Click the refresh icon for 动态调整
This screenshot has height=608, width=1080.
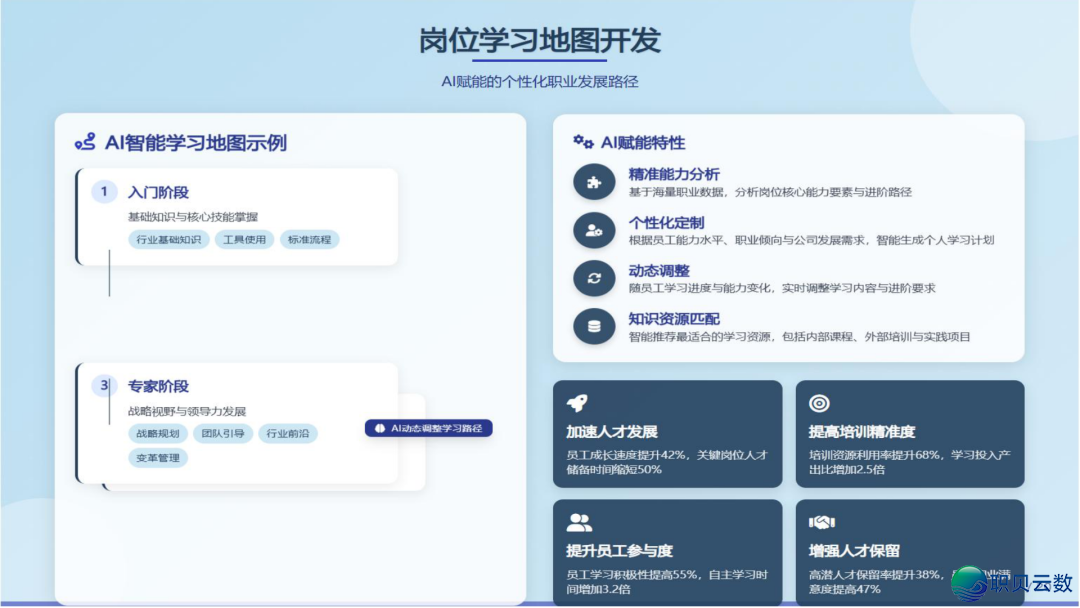pyautogui.click(x=594, y=278)
